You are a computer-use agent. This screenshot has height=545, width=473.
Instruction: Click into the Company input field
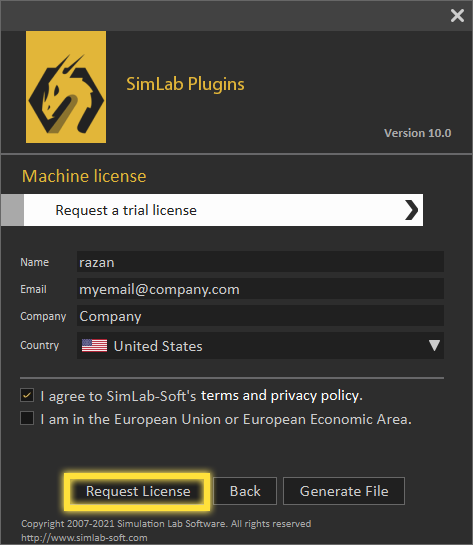click(x=260, y=316)
